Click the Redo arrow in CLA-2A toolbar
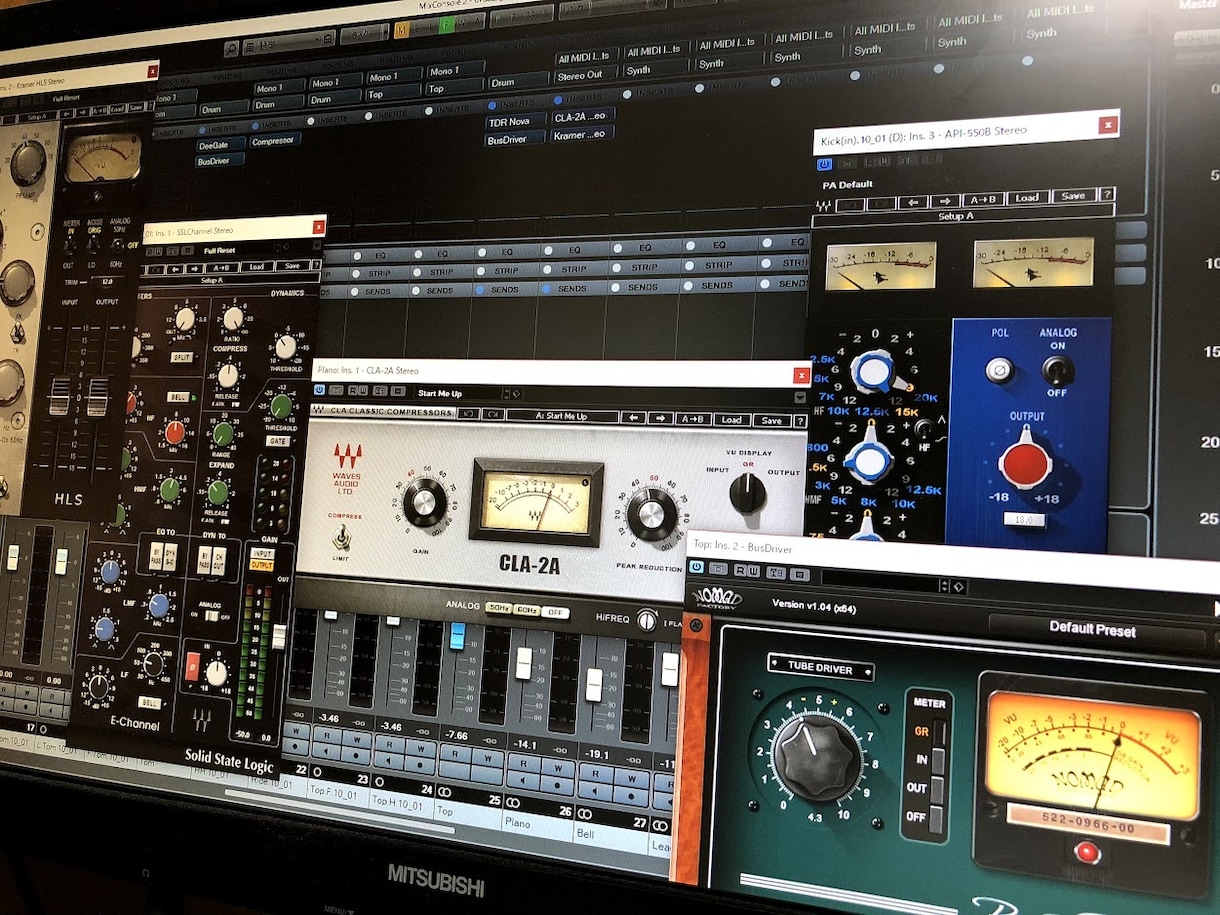The width and height of the screenshot is (1220, 915). 493,415
